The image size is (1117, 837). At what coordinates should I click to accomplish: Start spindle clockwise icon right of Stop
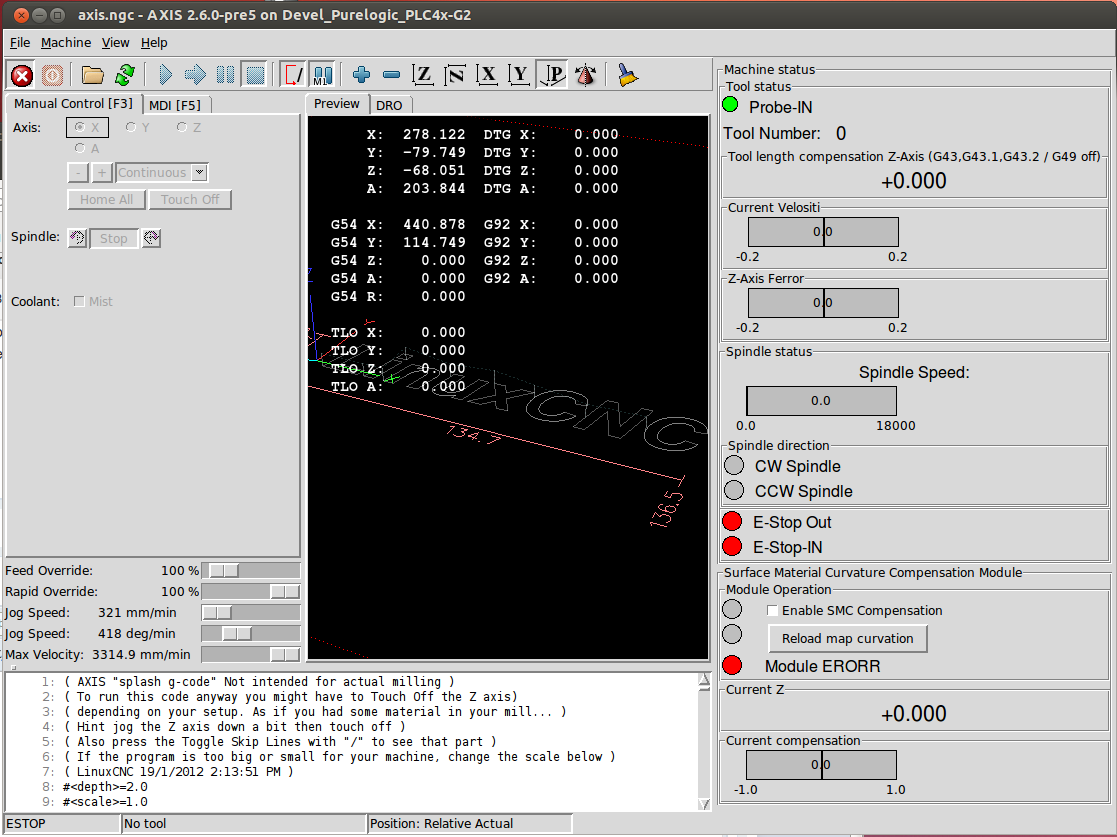[x=151, y=238]
